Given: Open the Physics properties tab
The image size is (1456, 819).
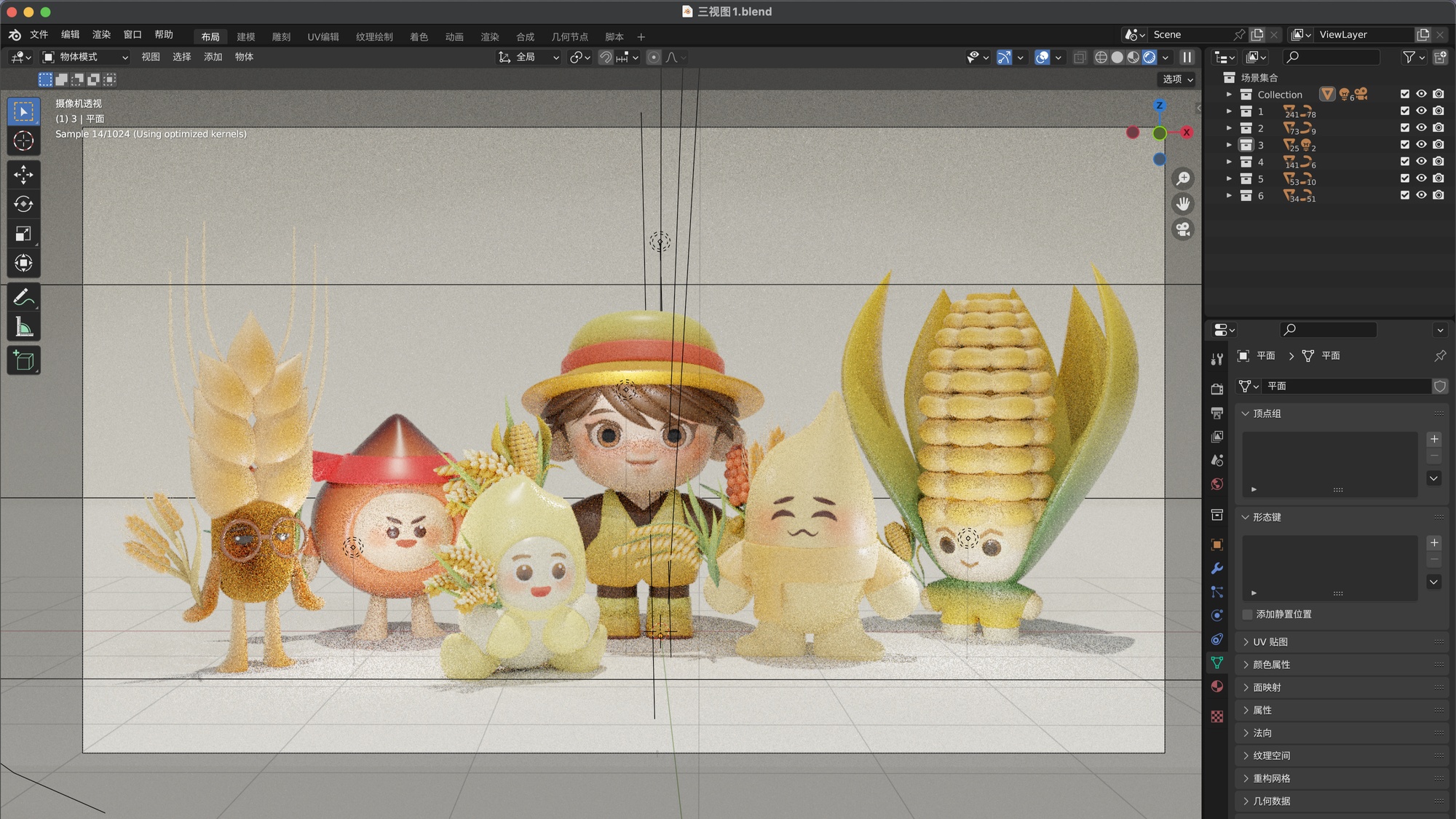Looking at the screenshot, I should tap(1216, 616).
